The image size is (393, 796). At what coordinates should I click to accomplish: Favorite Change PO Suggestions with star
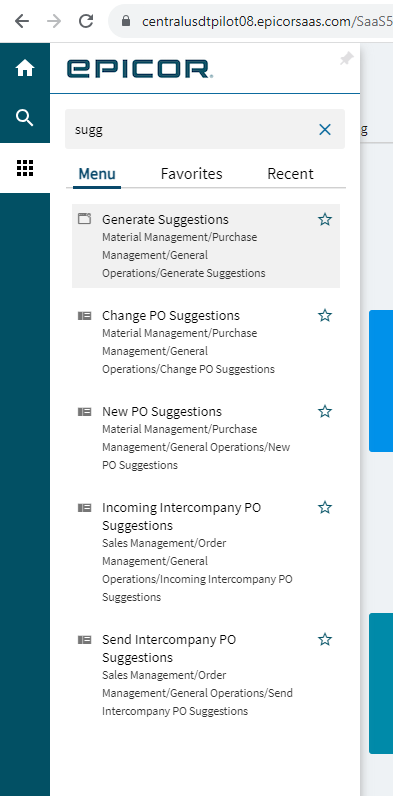pyautogui.click(x=325, y=315)
